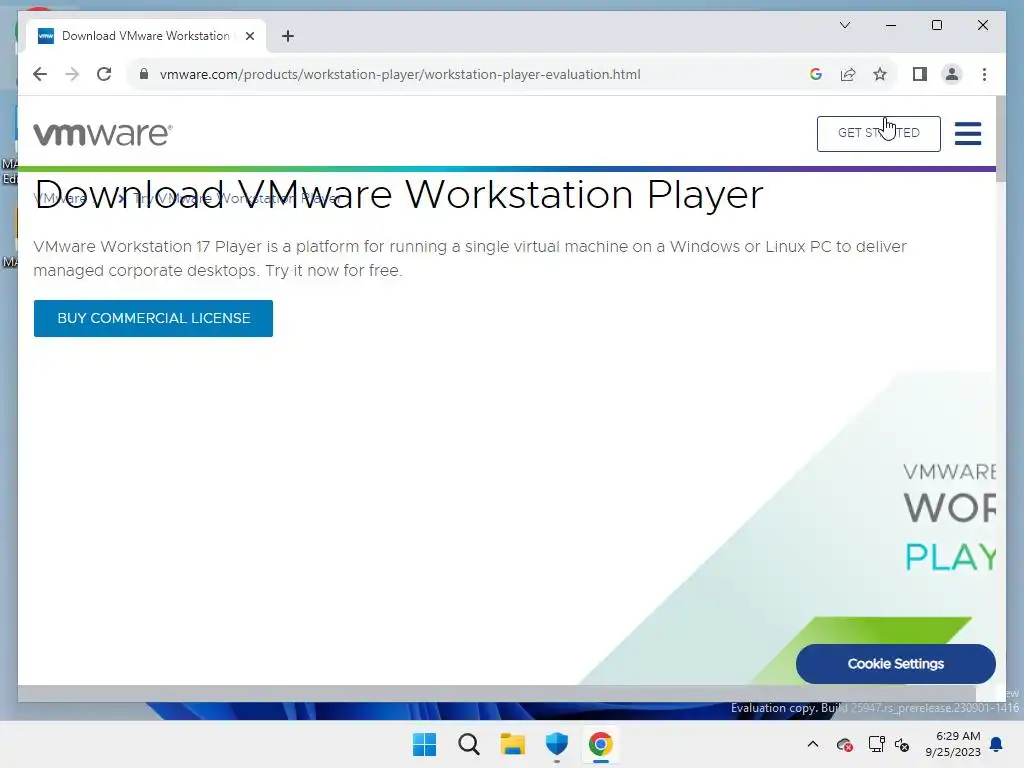Open the notifications bell
Image resolution: width=1024 pixels, height=768 pixels.
pyautogui.click(x=997, y=744)
